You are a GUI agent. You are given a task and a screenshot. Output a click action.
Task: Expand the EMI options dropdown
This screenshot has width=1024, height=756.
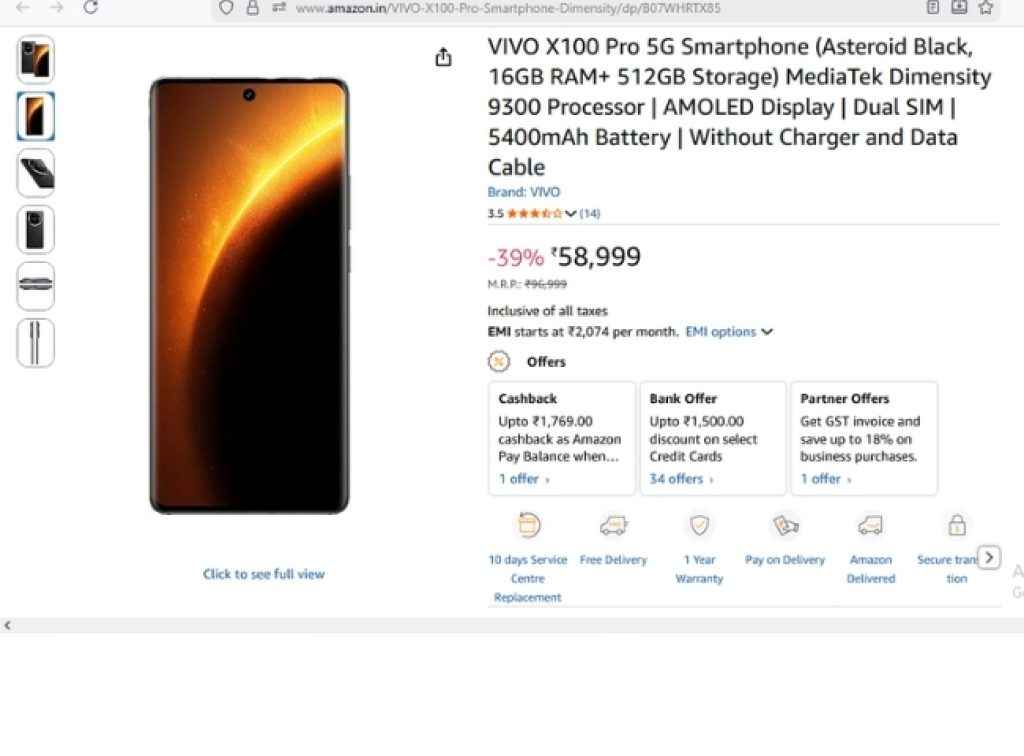tap(728, 332)
